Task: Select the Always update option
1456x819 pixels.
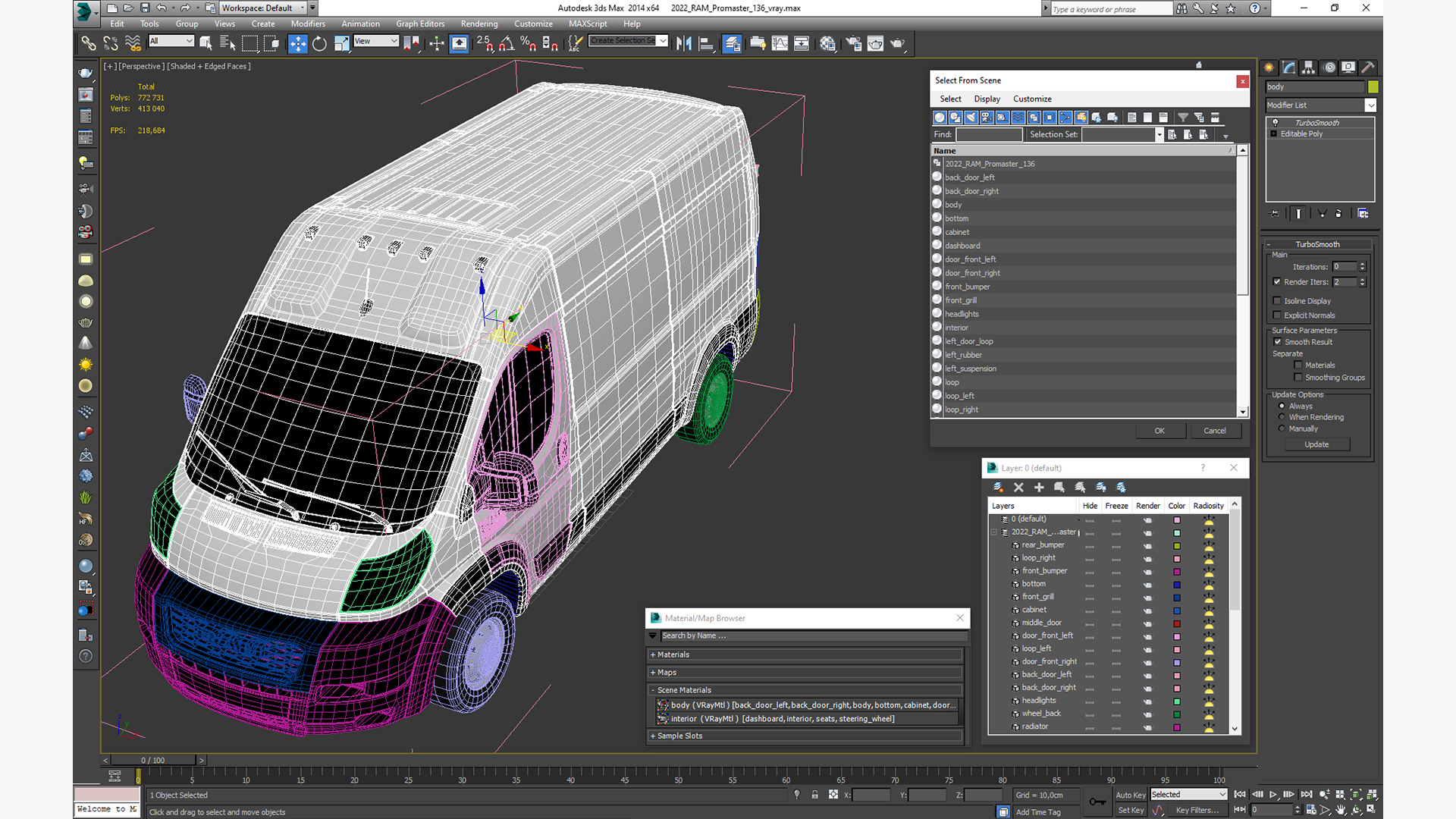Action: click(x=1282, y=406)
